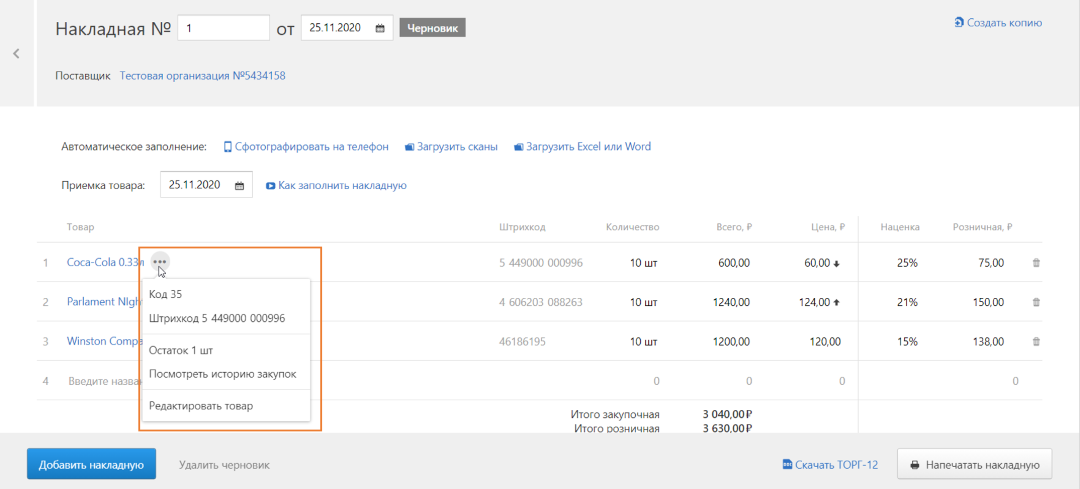The height and width of the screenshot is (489, 1080).
Task: Open calendar in invoice date field
Action: pyautogui.click(x=380, y=29)
